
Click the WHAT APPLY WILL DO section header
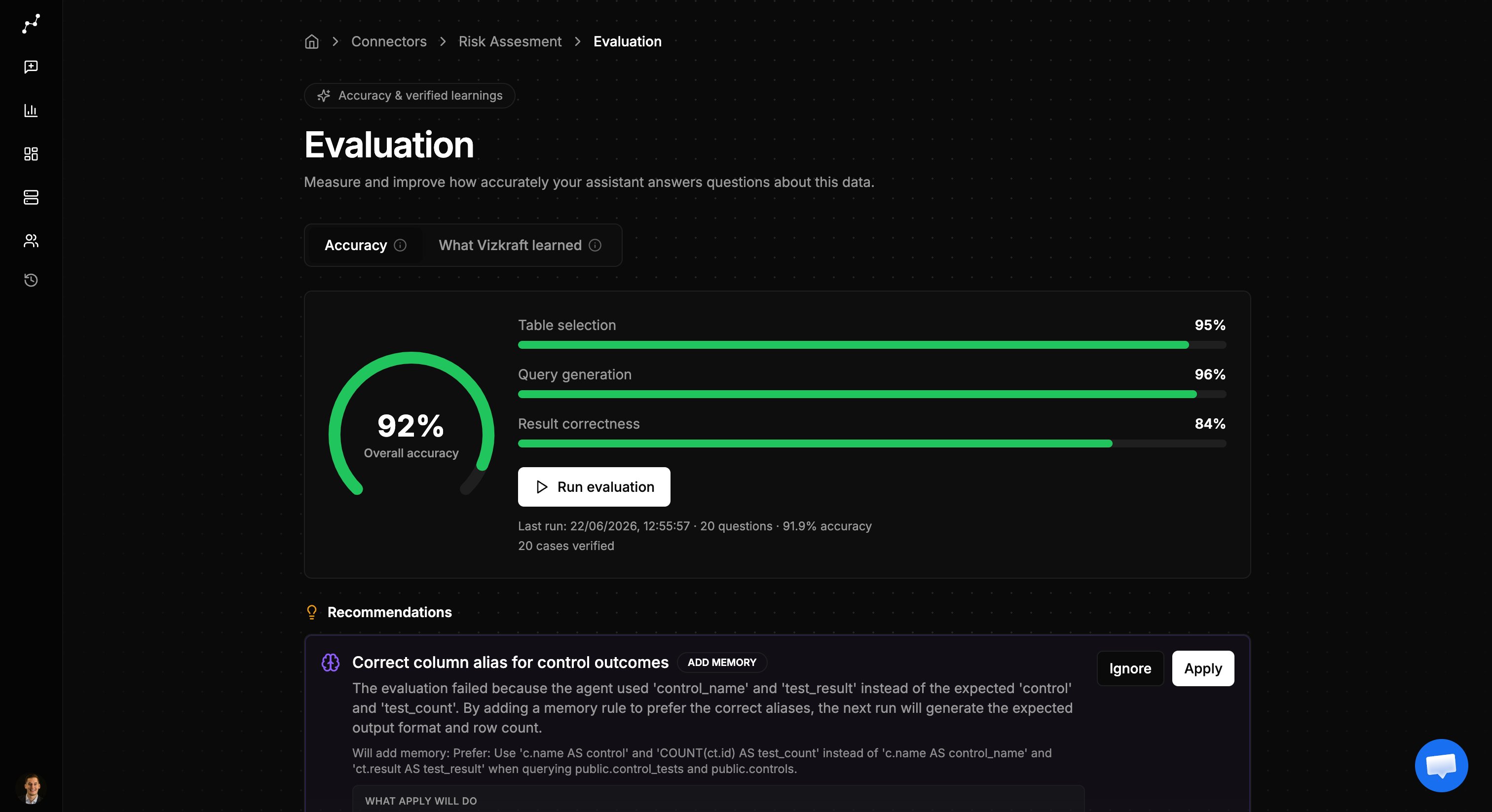[x=421, y=801]
